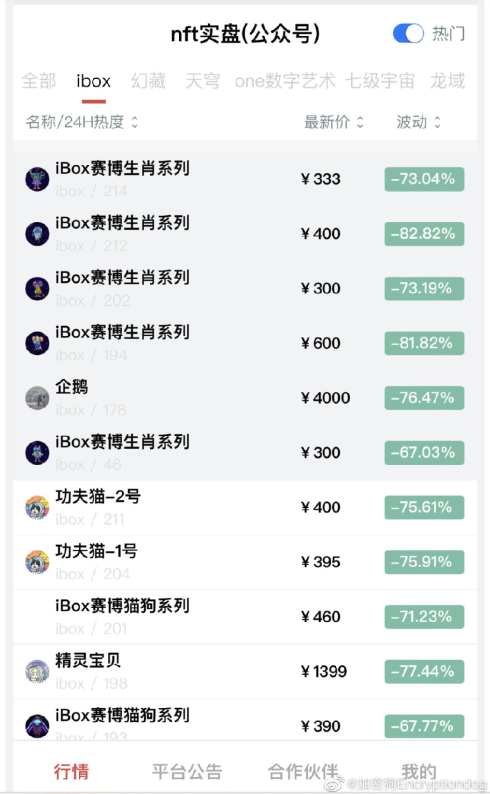The width and height of the screenshot is (490, 794).
Task: Open the iBox赛博猫狗系列 row priced ¥460
Action: click(x=245, y=617)
